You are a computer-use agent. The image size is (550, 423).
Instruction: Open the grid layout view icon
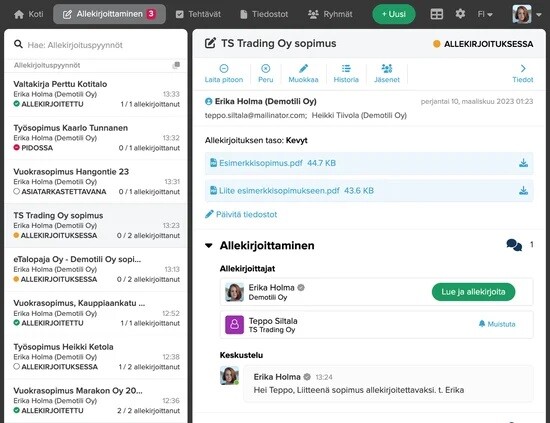(x=437, y=14)
